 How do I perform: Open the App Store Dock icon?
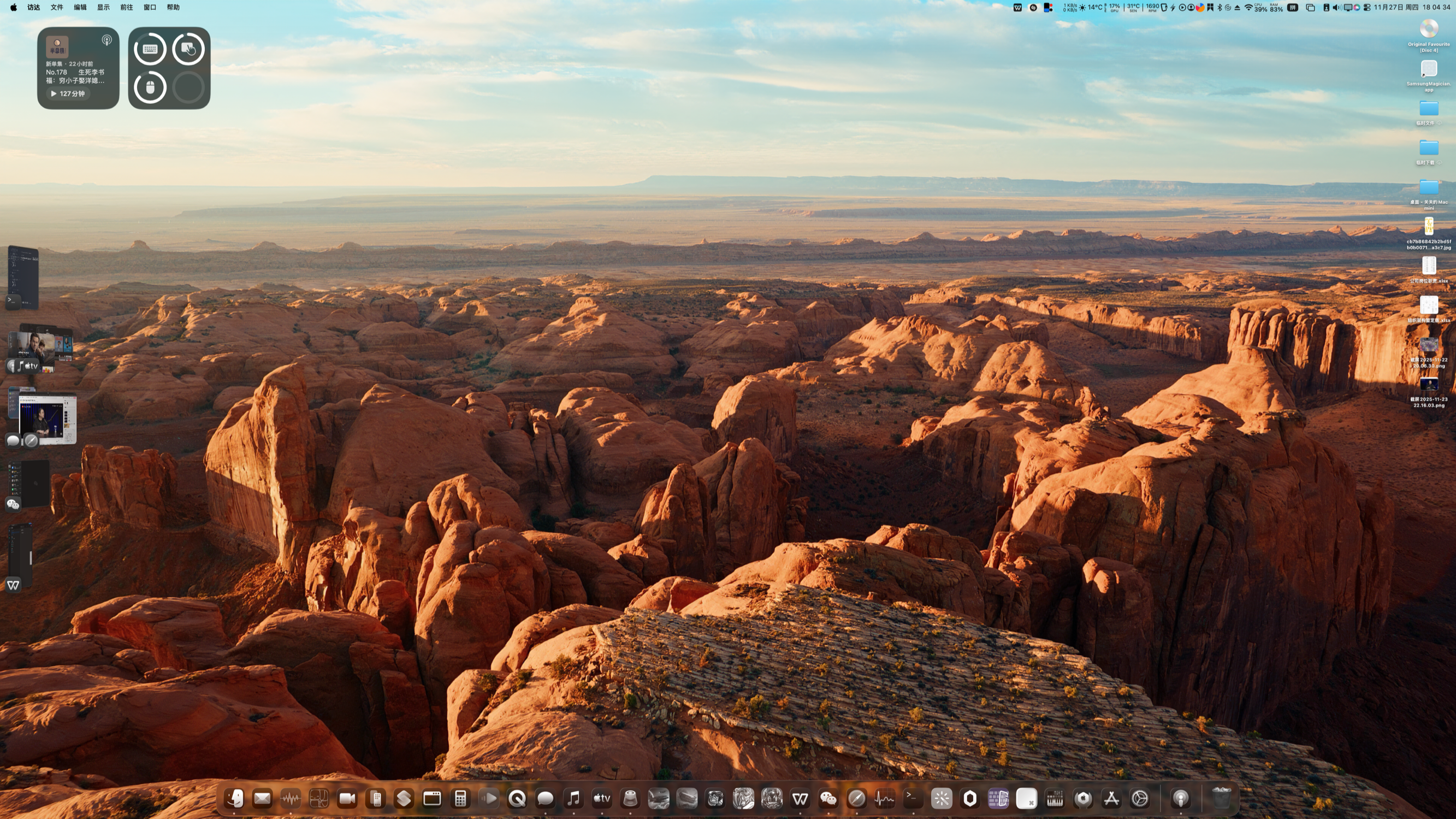[x=1111, y=798]
